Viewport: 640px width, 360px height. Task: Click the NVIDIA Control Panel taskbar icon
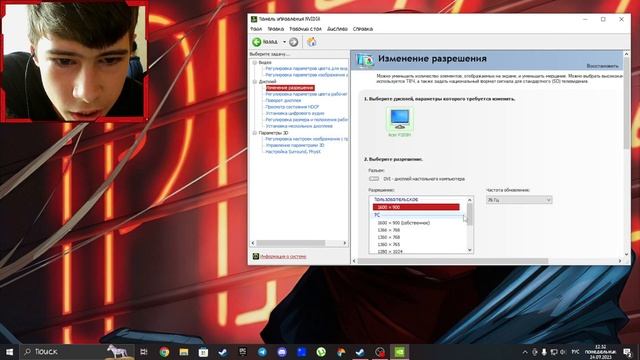400,352
